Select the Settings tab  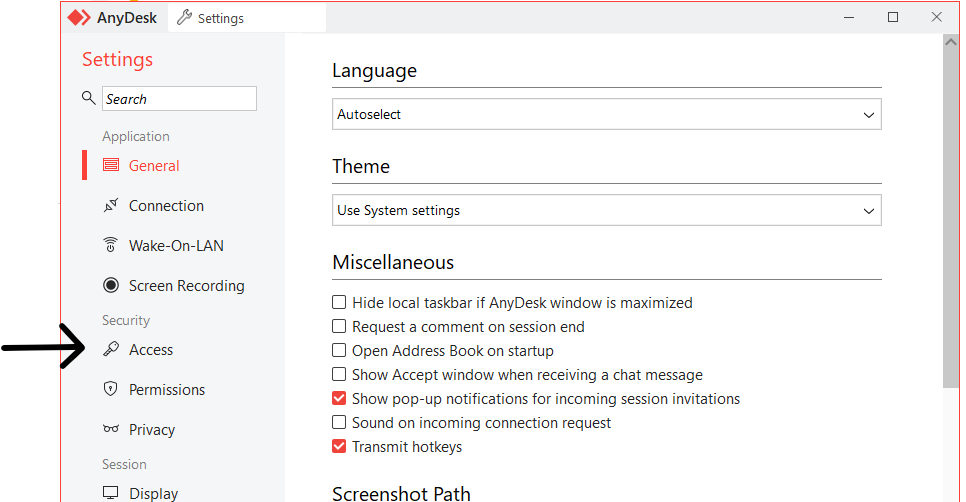[x=246, y=18]
